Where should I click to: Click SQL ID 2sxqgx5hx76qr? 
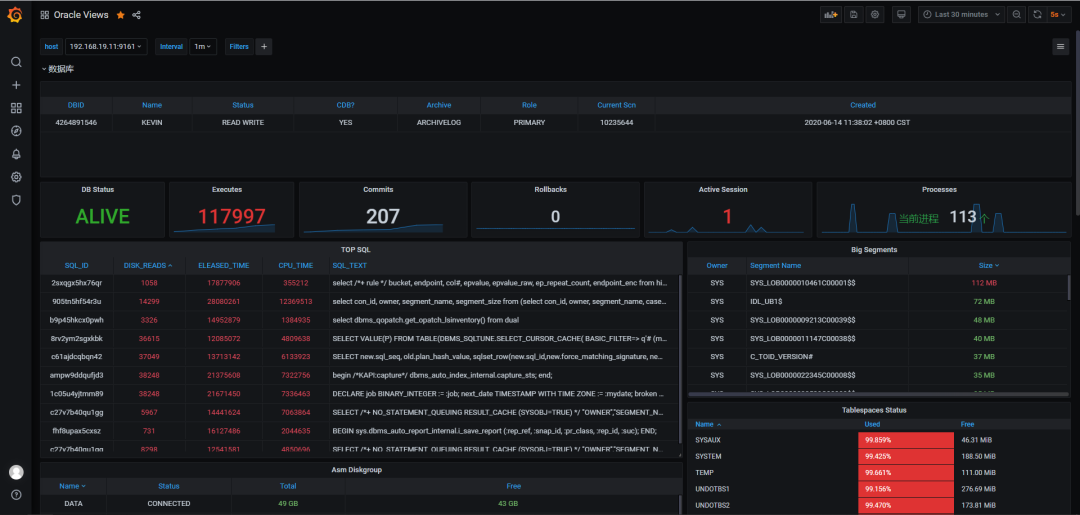[x=76, y=283]
